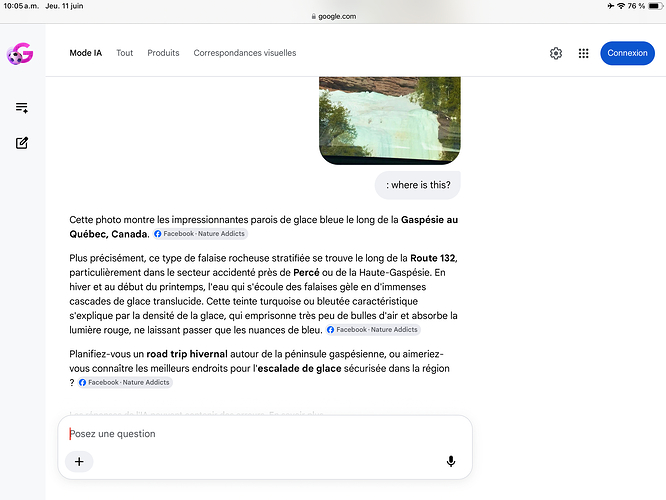Open the uploaded ice wall photo
The width and height of the screenshot is (666, 500).
pyautogui.click(x=389, y=120)
